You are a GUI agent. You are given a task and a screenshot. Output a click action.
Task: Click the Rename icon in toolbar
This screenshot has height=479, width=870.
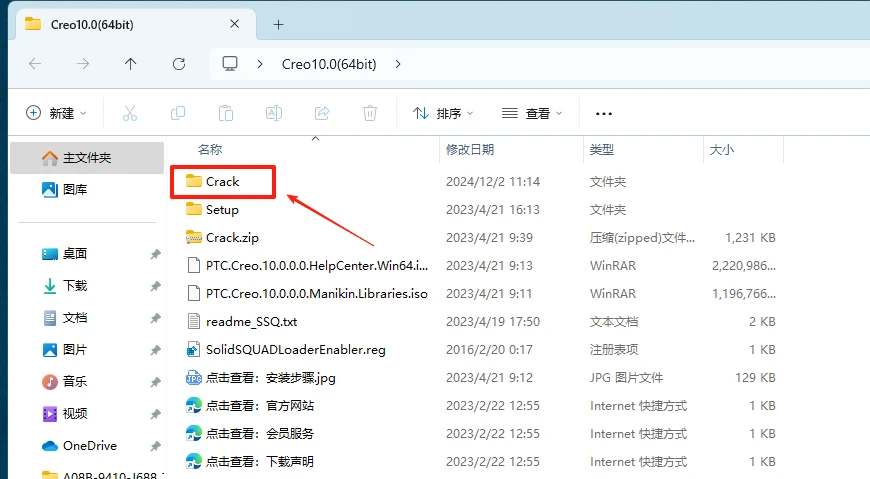274,113
